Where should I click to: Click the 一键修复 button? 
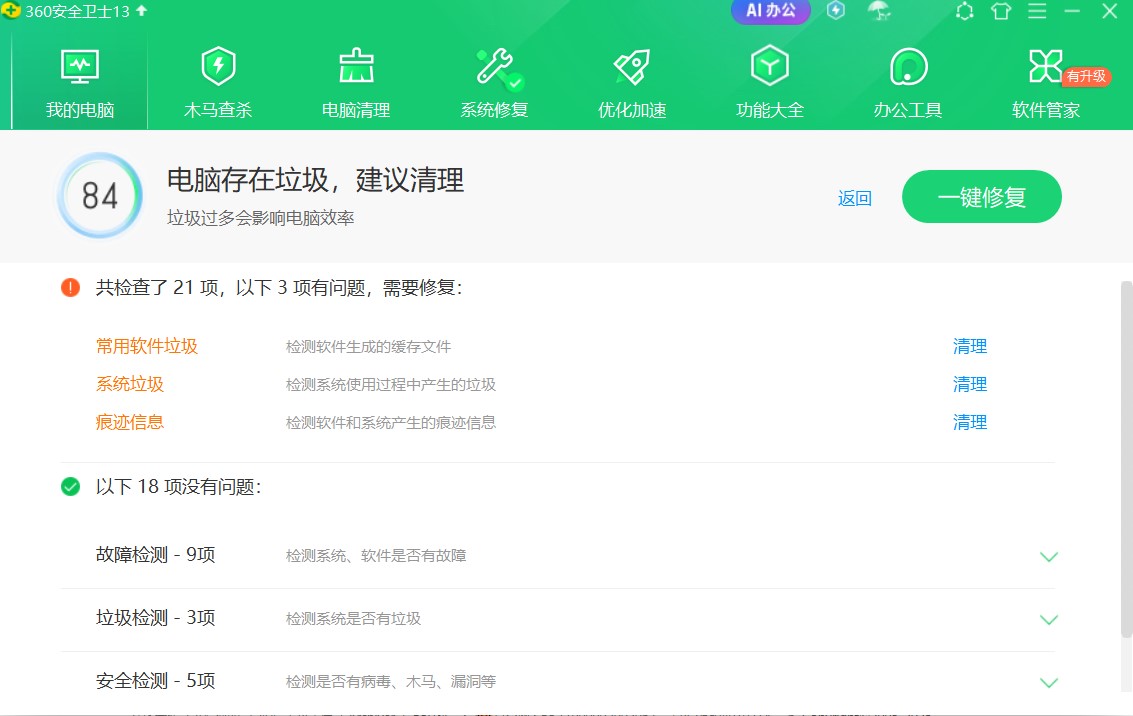point(981,197)
